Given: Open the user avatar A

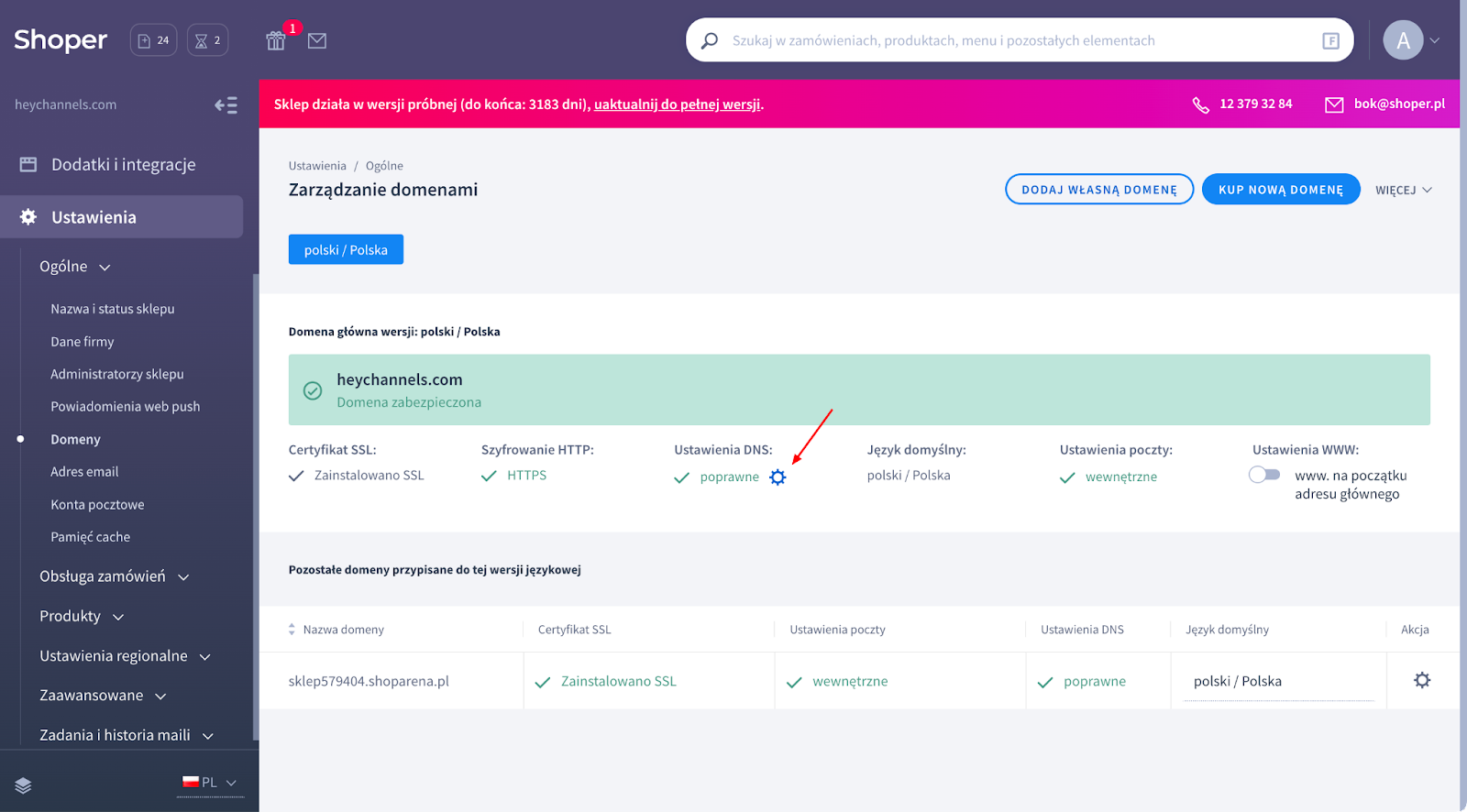Looking at the screenshot, I should click(x=1403, y=40).
